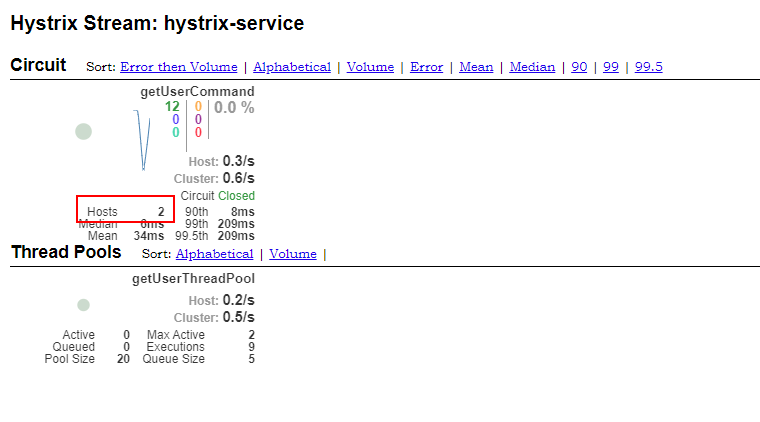Sort circuits by the 90 percentile link
This screenshot has width=760, height=422.
579,67
